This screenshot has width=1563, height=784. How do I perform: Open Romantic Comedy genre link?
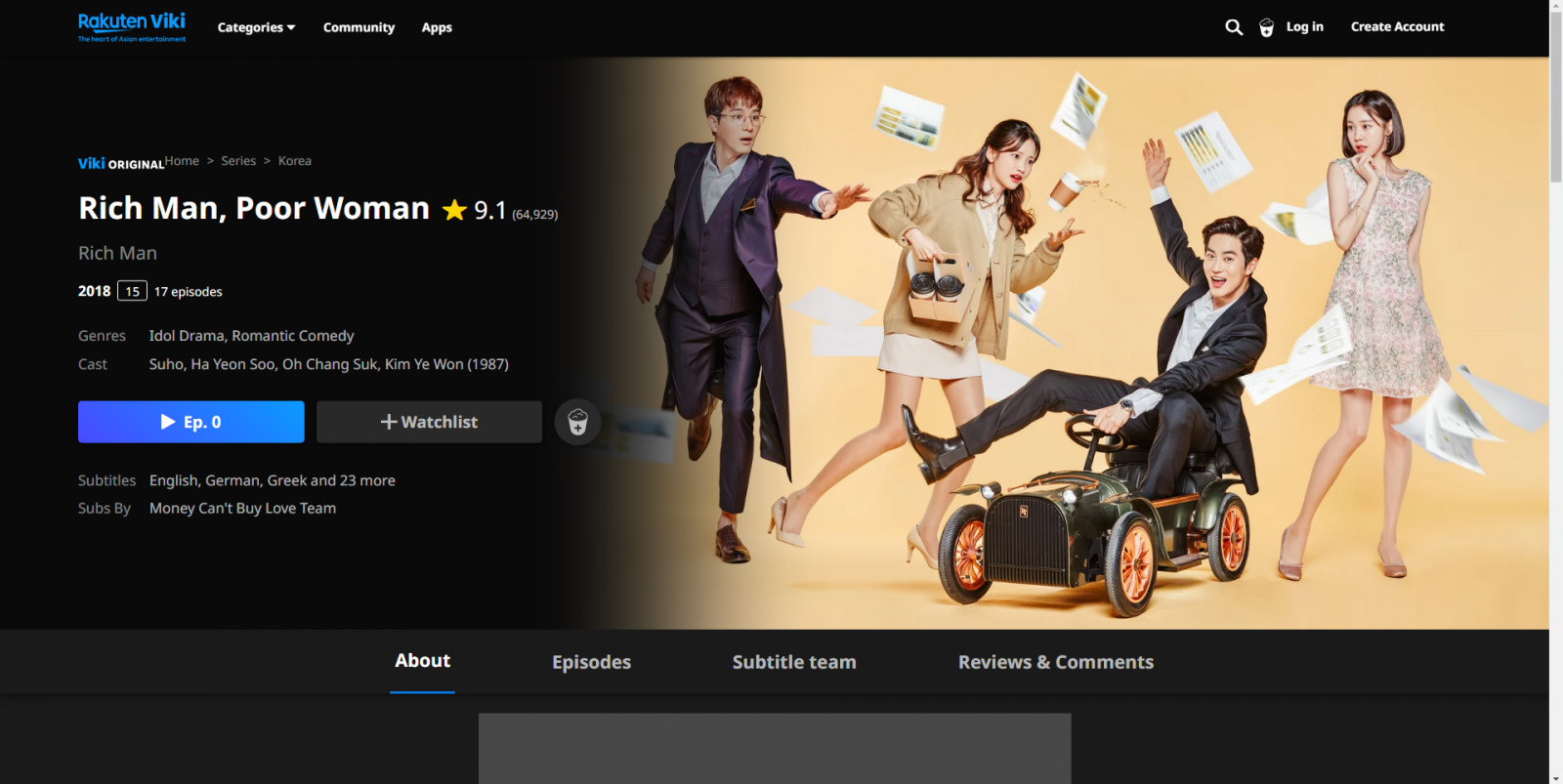coord(293,336)
